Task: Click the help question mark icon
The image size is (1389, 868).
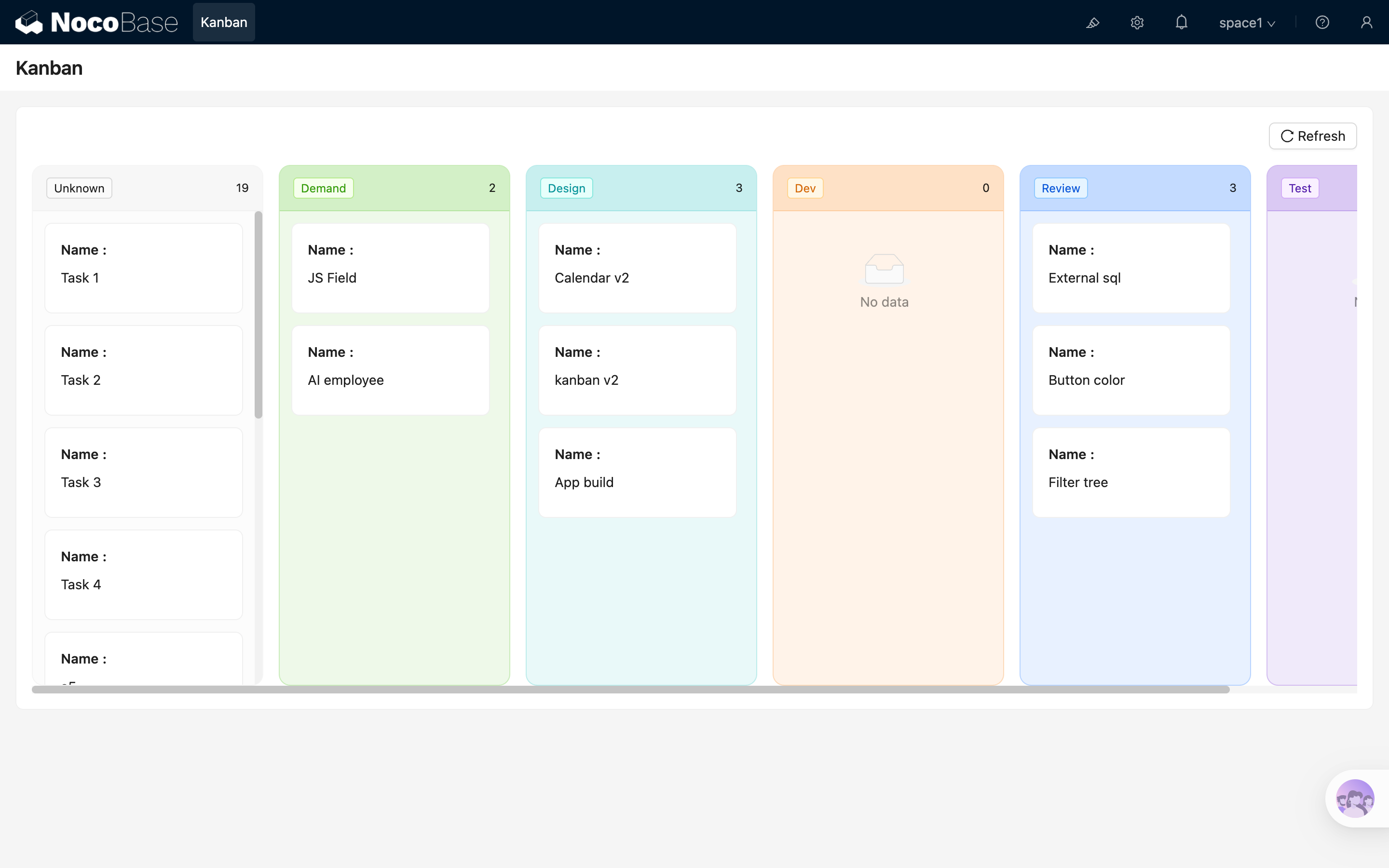Action: pos(1322,22)
